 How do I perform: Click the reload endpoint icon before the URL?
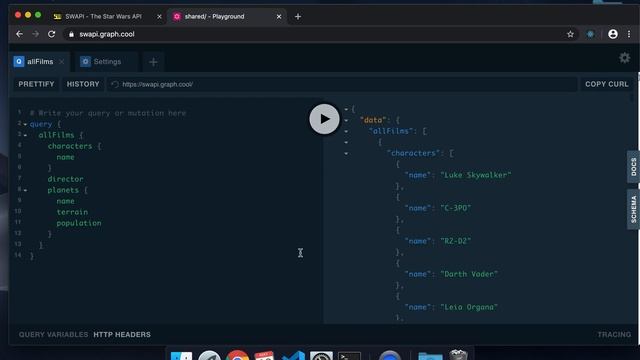(115, 84)
